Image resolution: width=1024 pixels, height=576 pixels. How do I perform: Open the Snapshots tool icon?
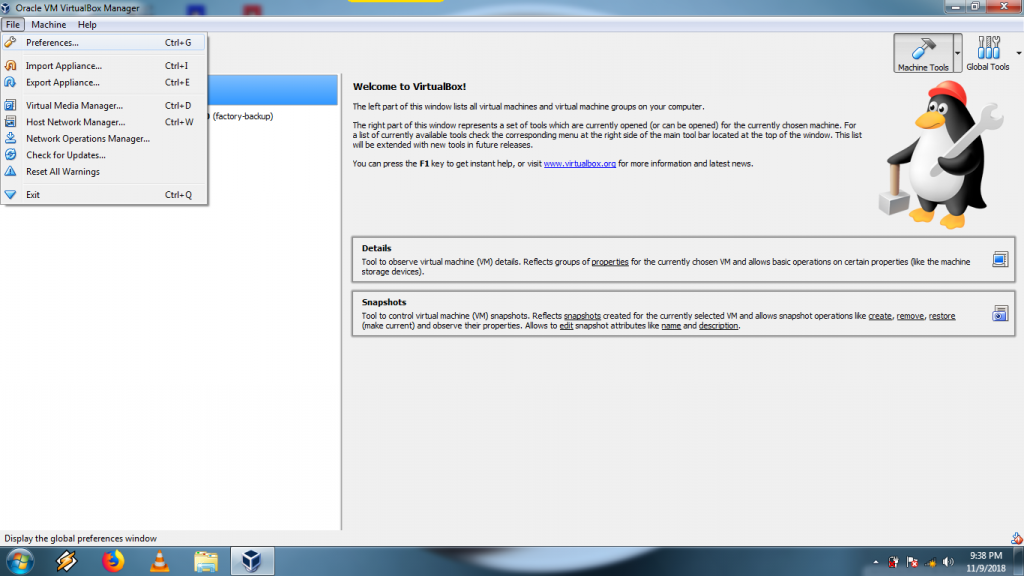tap(1000, 314)
